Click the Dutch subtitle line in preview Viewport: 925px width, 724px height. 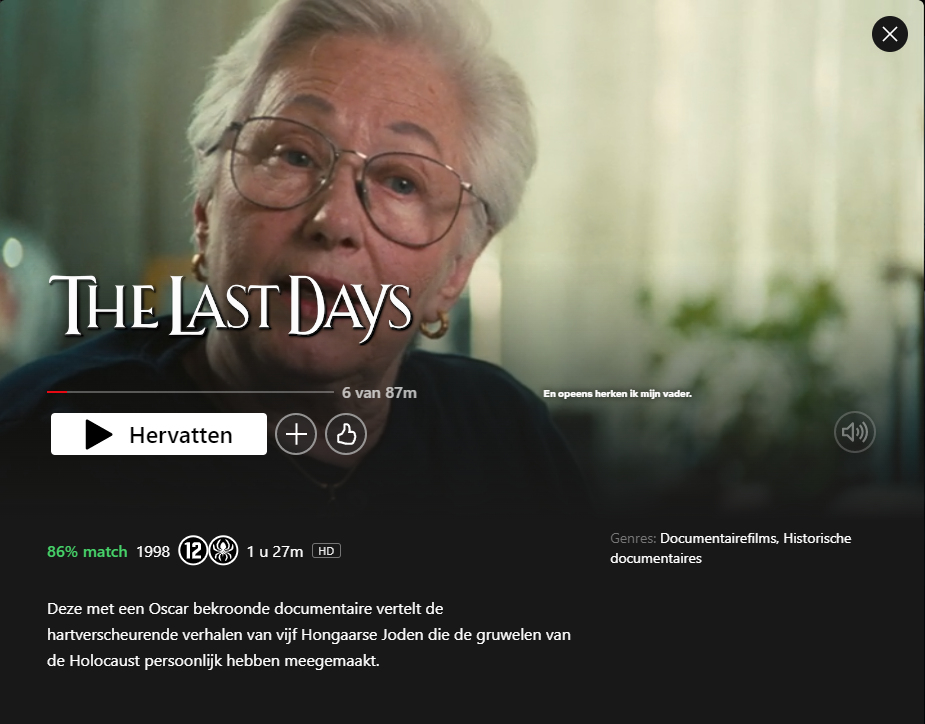(x=617, y=394)
